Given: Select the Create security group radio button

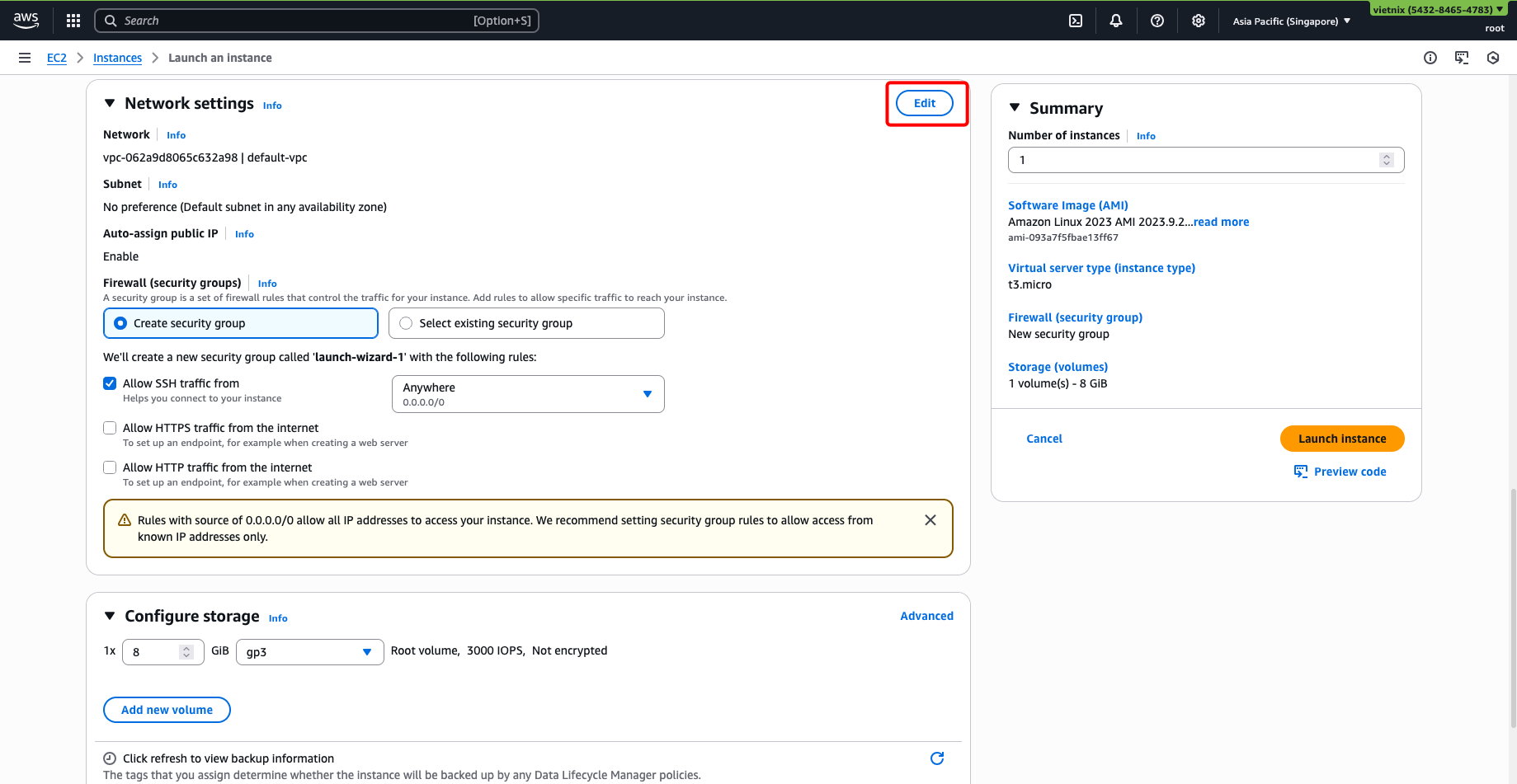Looking at the screenshot, I should pyautogui.click(x=120, y=322).
